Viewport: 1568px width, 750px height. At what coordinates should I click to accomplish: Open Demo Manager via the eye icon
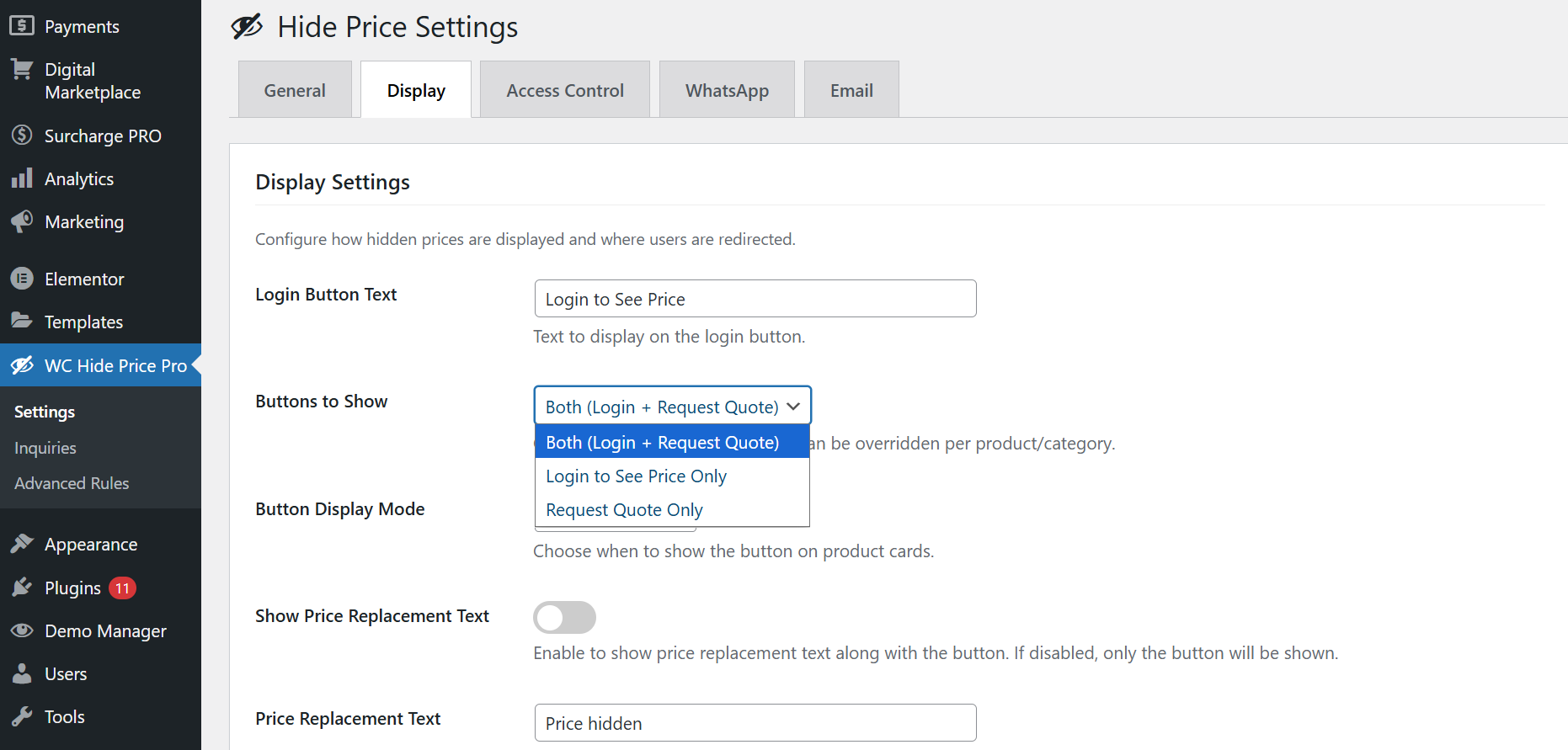coord(23,630)
